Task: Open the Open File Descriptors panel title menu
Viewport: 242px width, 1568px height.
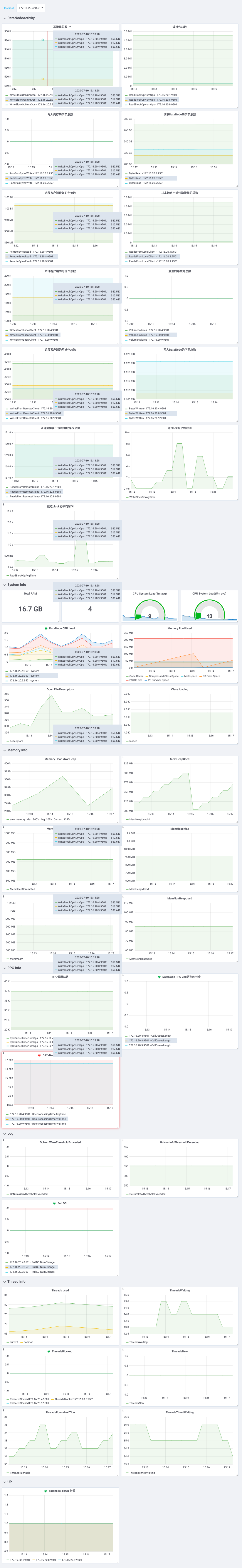Action: tap(60, 690)
